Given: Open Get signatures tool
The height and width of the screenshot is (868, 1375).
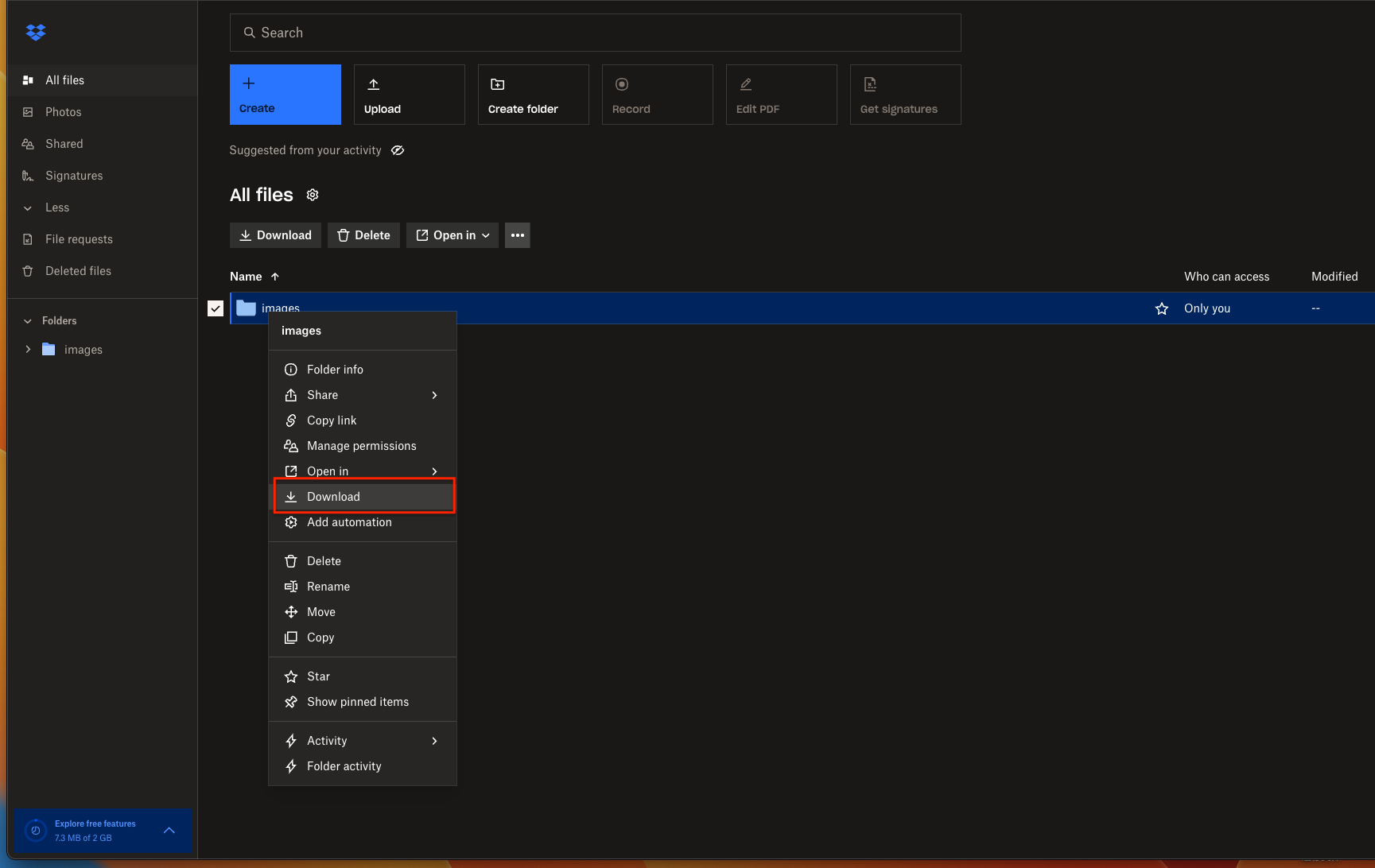Looking at the screenshot, I should pos(906,95).
